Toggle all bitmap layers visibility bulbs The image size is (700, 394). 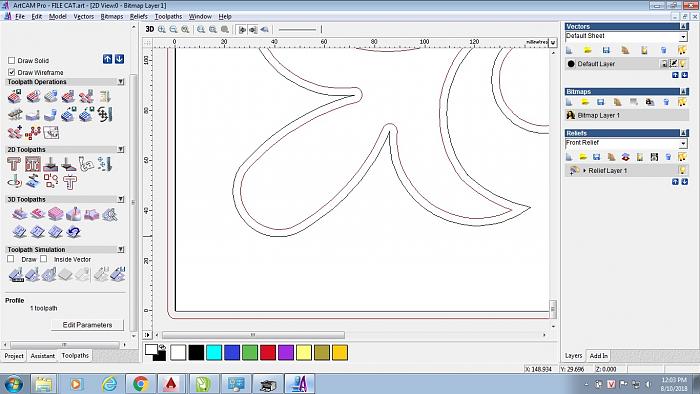682,102
